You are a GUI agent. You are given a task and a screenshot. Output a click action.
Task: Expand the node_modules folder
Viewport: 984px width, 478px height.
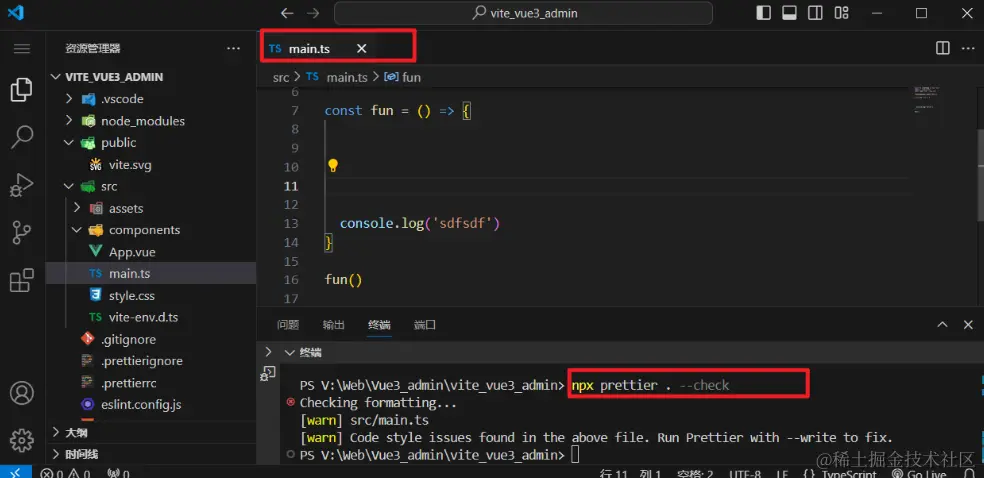pyautogui.click(x=151, y=121)
